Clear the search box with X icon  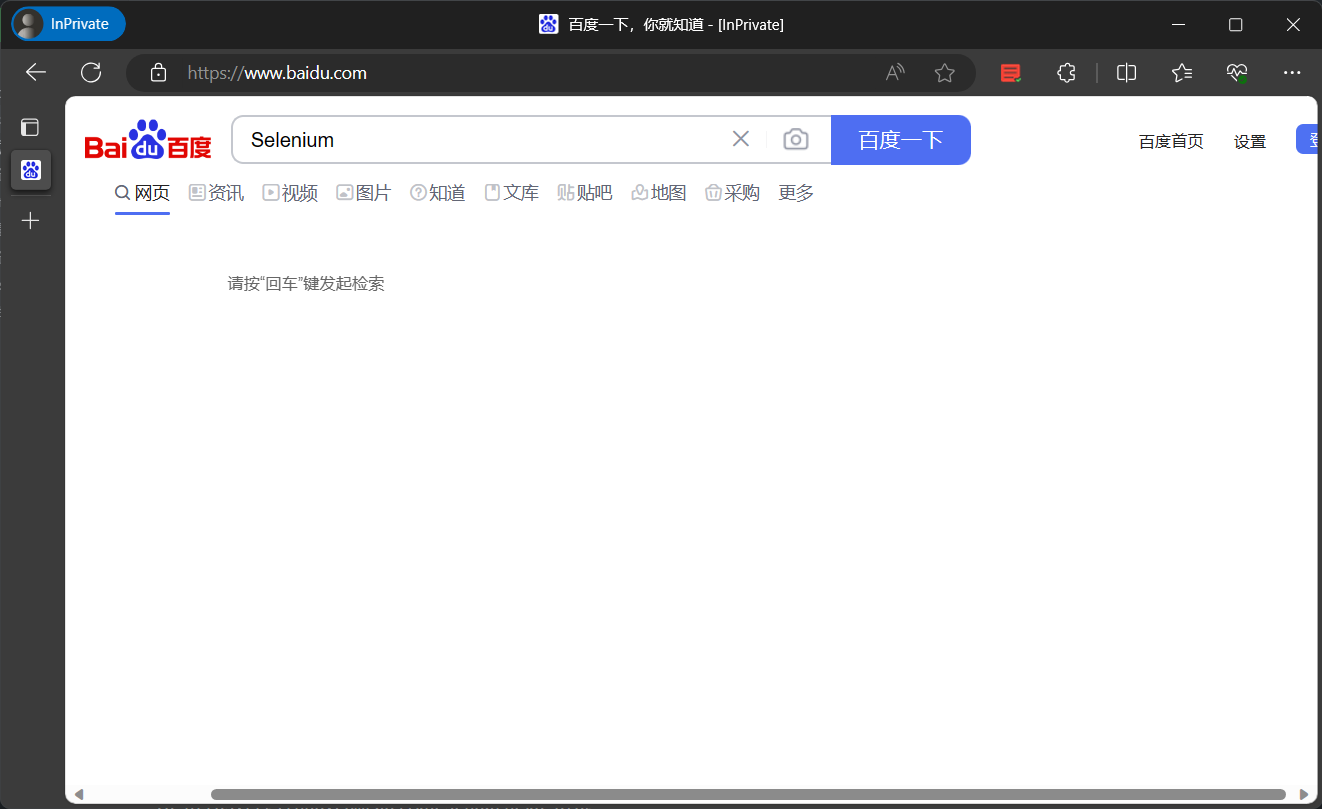[x=741, y=139]
